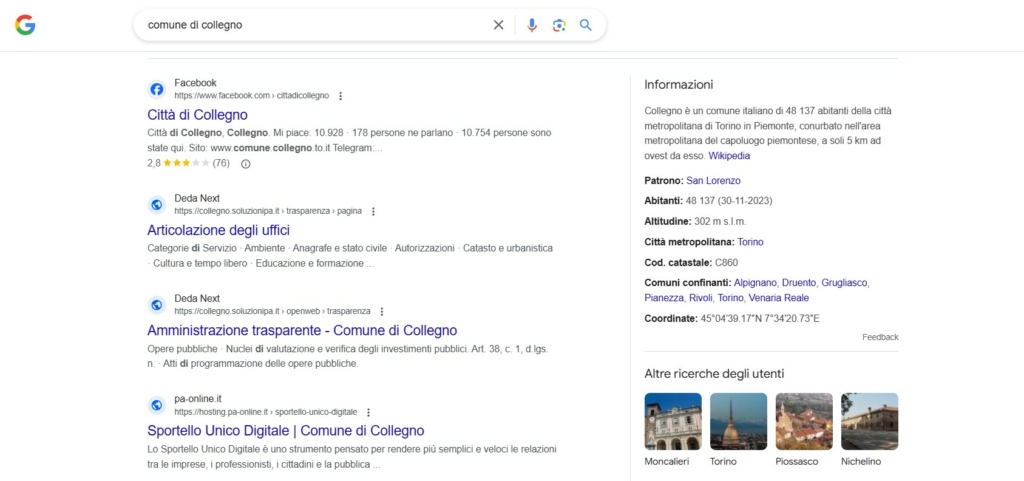Click the 'Altitudine: 302 m s.l.m.' row

click(x=695, y=221)
